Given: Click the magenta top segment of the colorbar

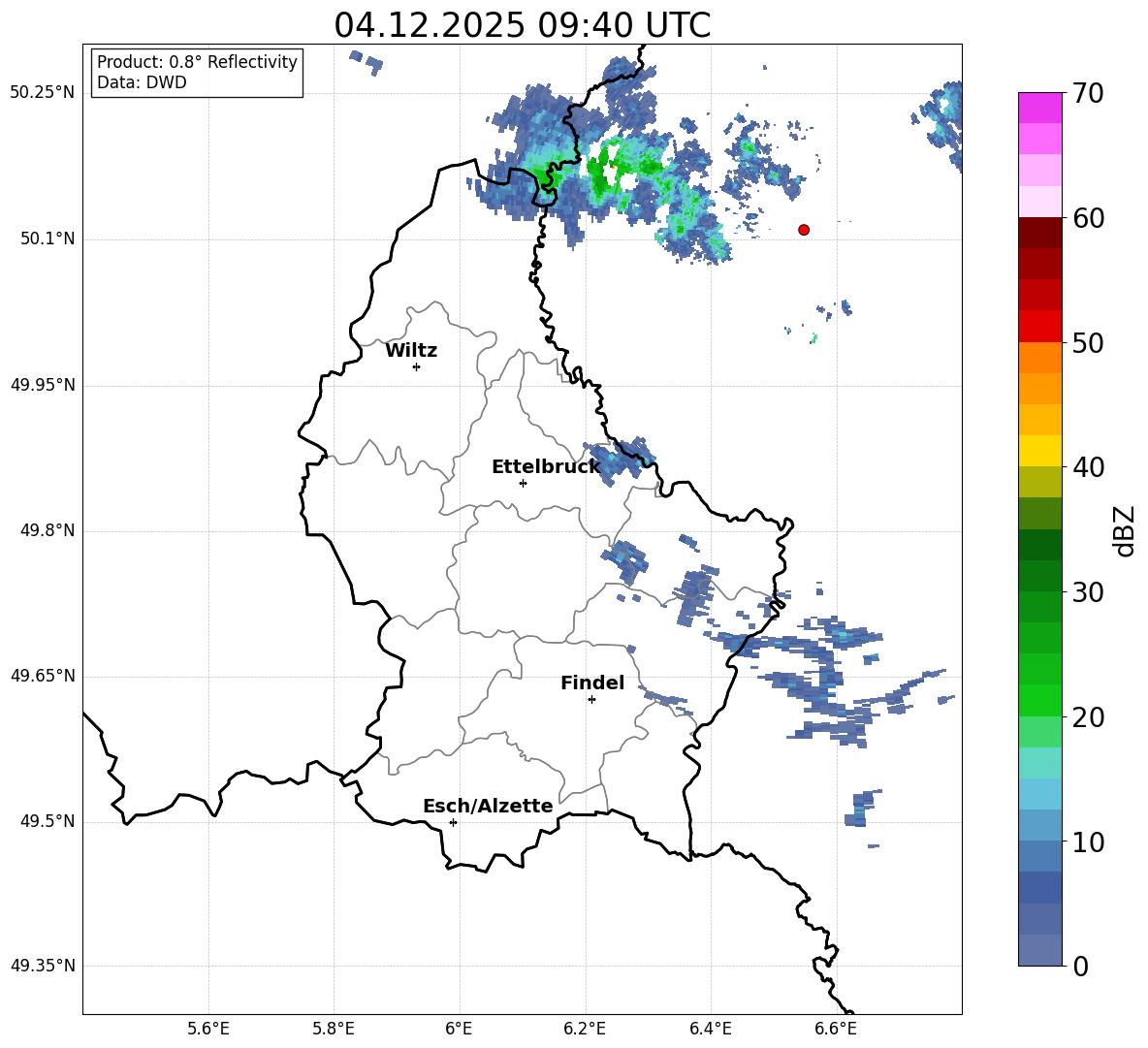Looking at the screenshot, I should [1040, 108].
